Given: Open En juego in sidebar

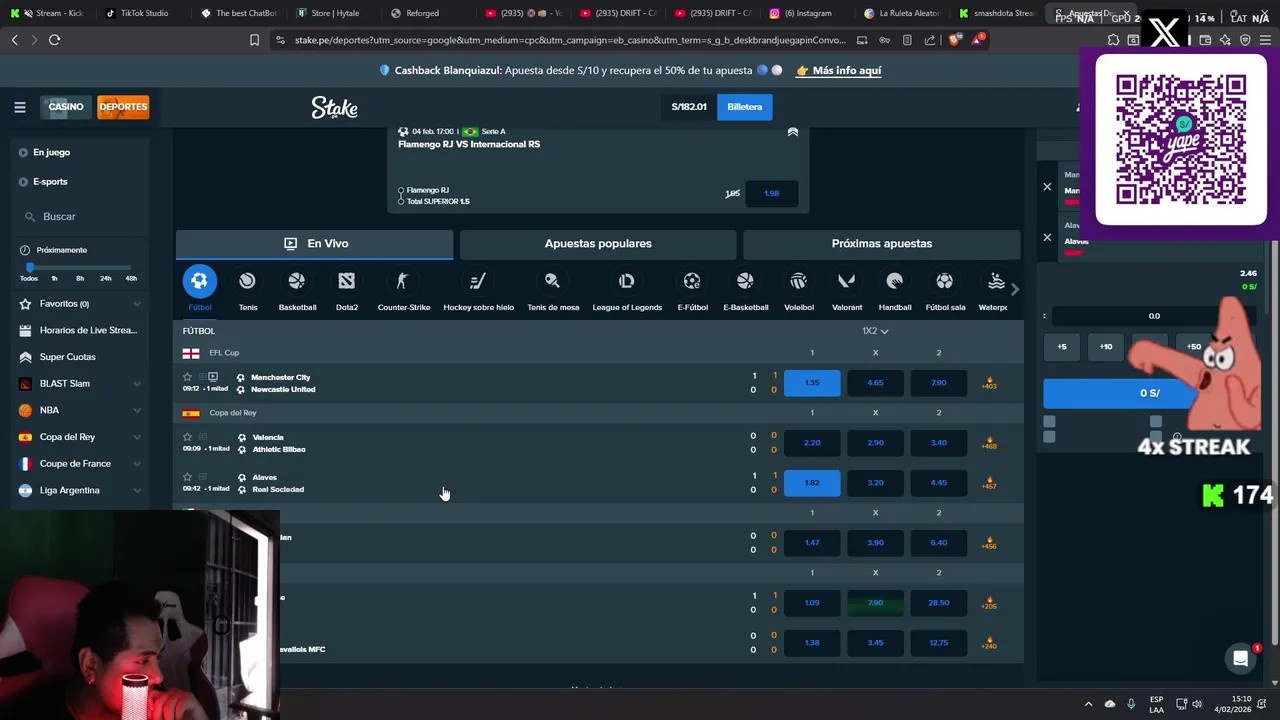Looking at the screenshot, I should coord(51,152).
